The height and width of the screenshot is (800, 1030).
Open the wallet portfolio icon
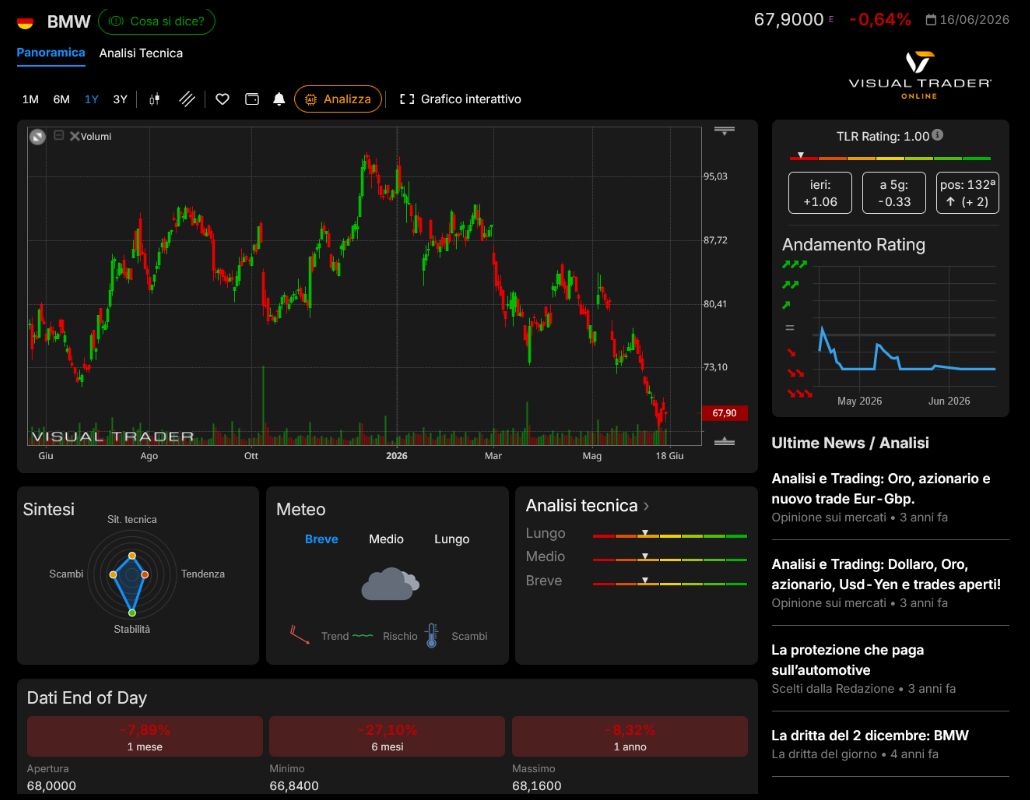tap(252, 99)
